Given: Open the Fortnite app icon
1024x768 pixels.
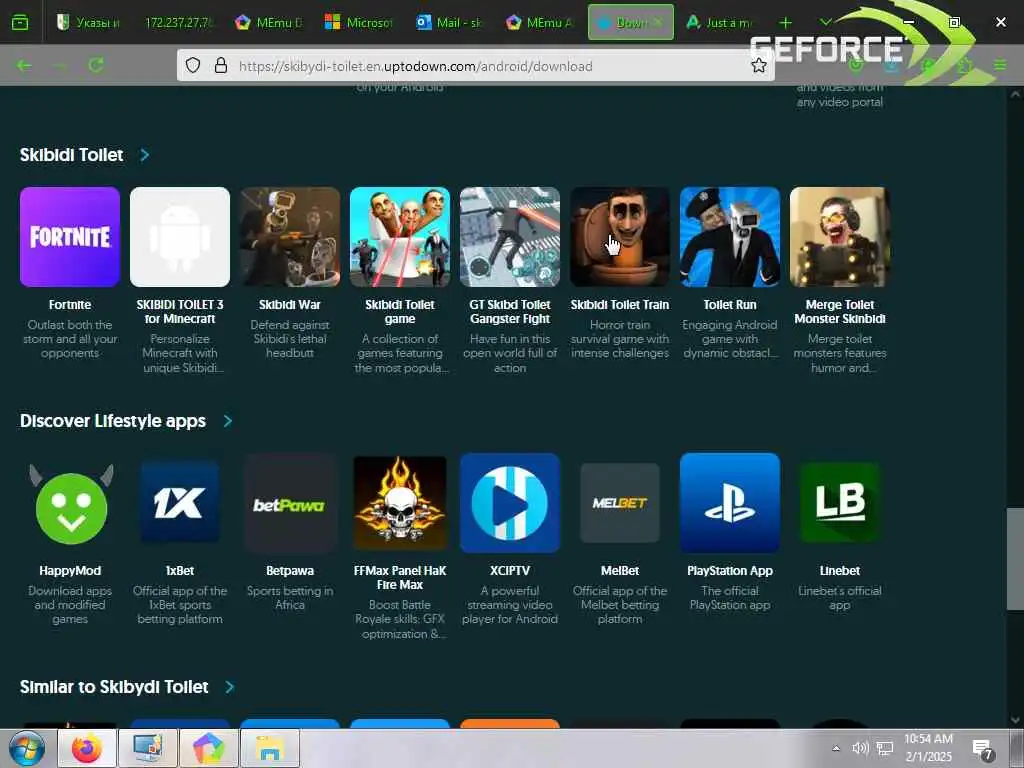Looking at the screenshot, I should 70,236.
